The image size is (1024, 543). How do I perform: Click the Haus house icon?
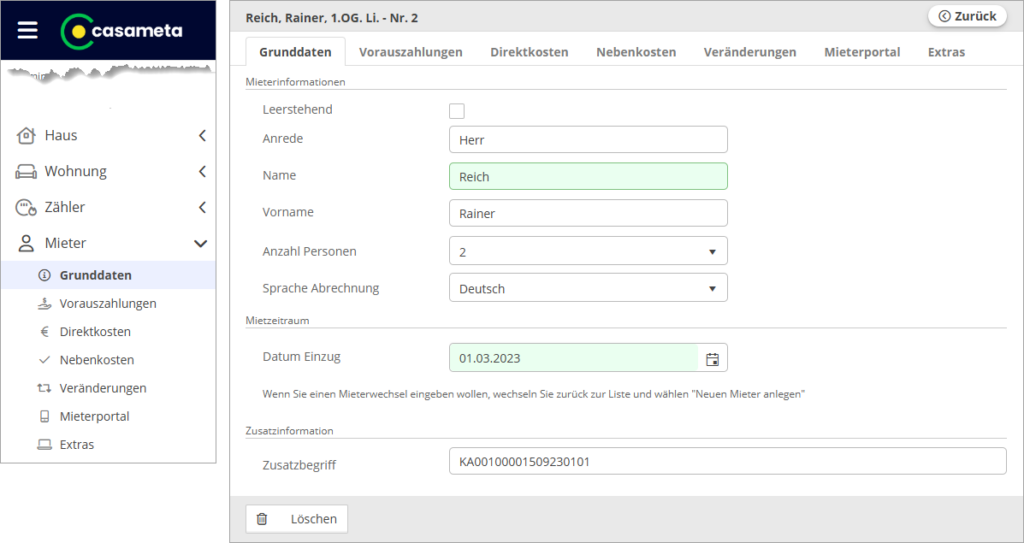point(25,135)
